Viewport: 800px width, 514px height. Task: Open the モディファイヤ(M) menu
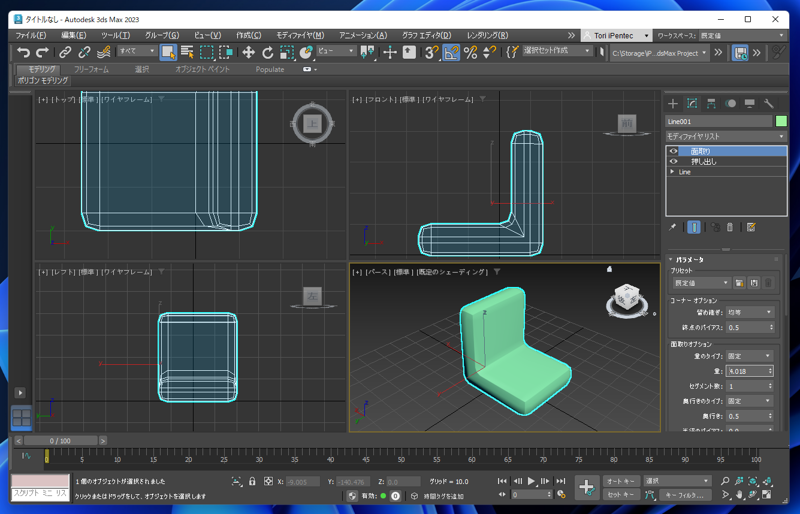click(300, 35)
